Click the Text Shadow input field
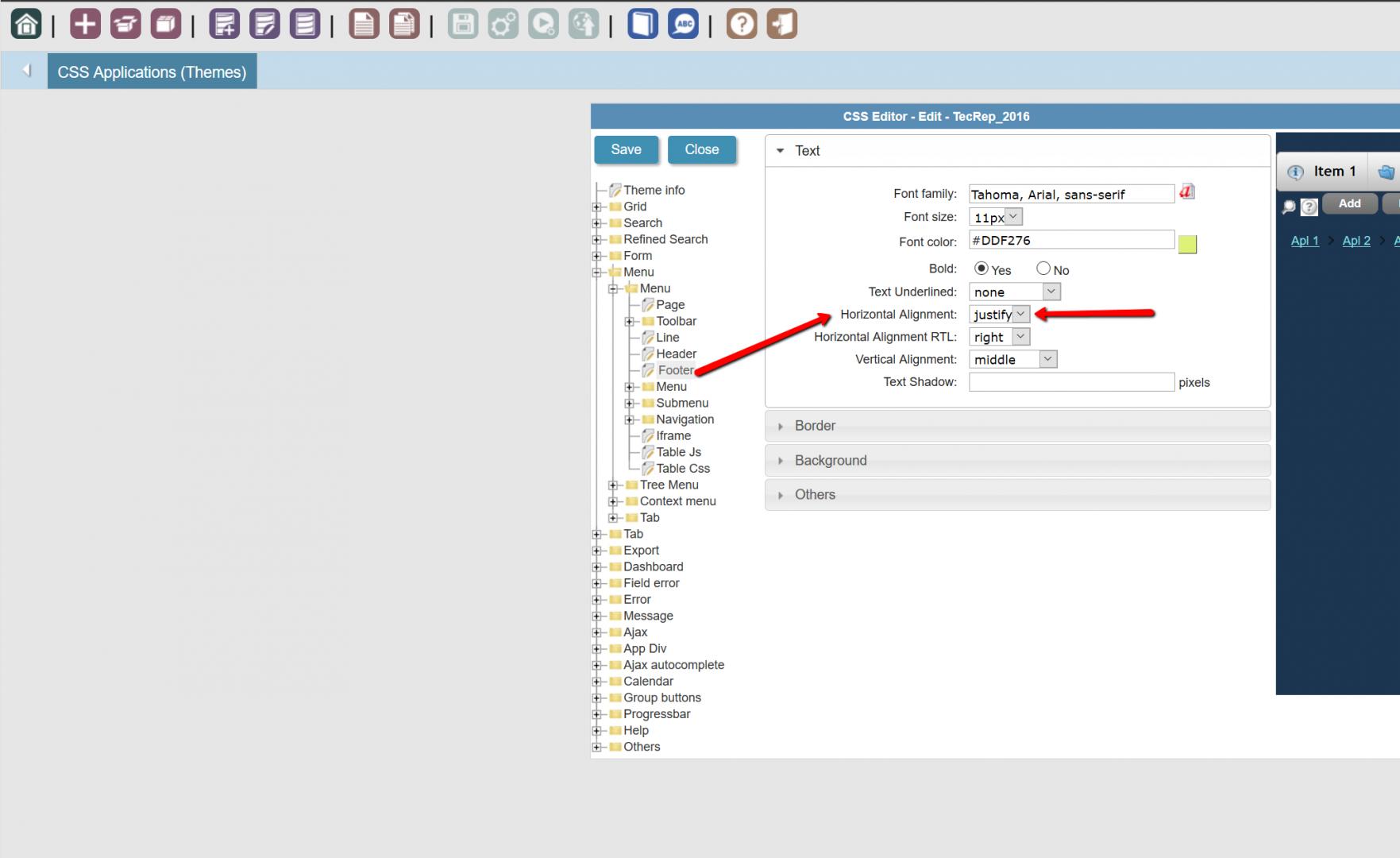 [1071, 382]
